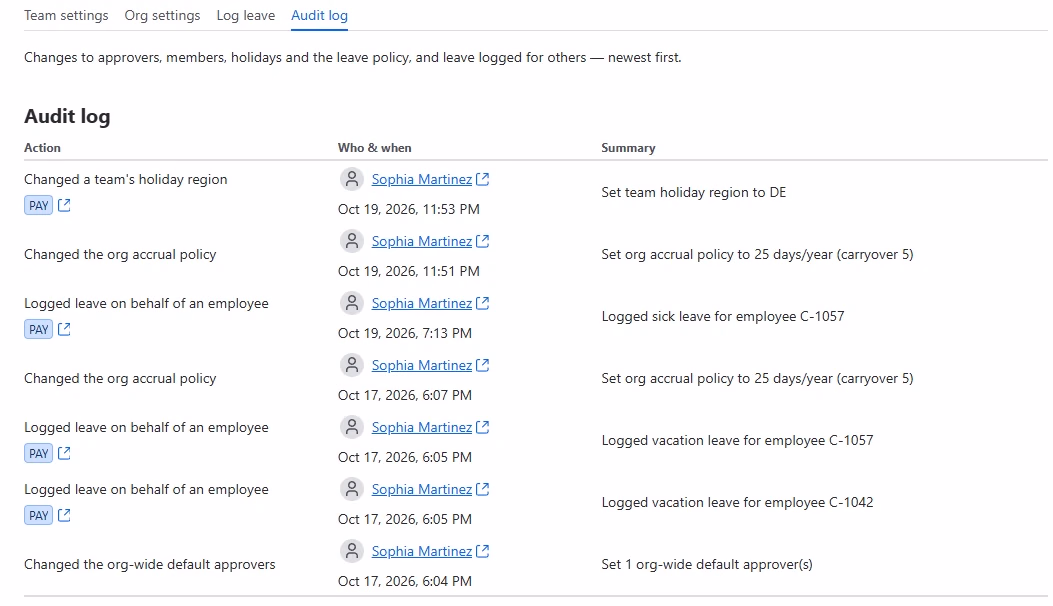Click the 'Audit log' page heading
1053x606 pixels.
pos(67,116)
